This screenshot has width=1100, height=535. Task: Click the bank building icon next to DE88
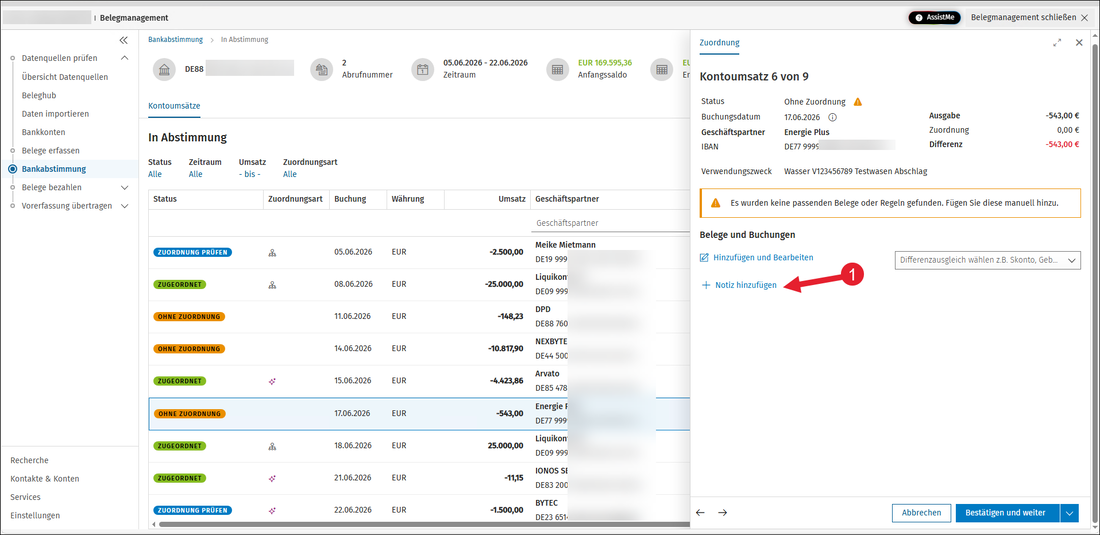164,70
